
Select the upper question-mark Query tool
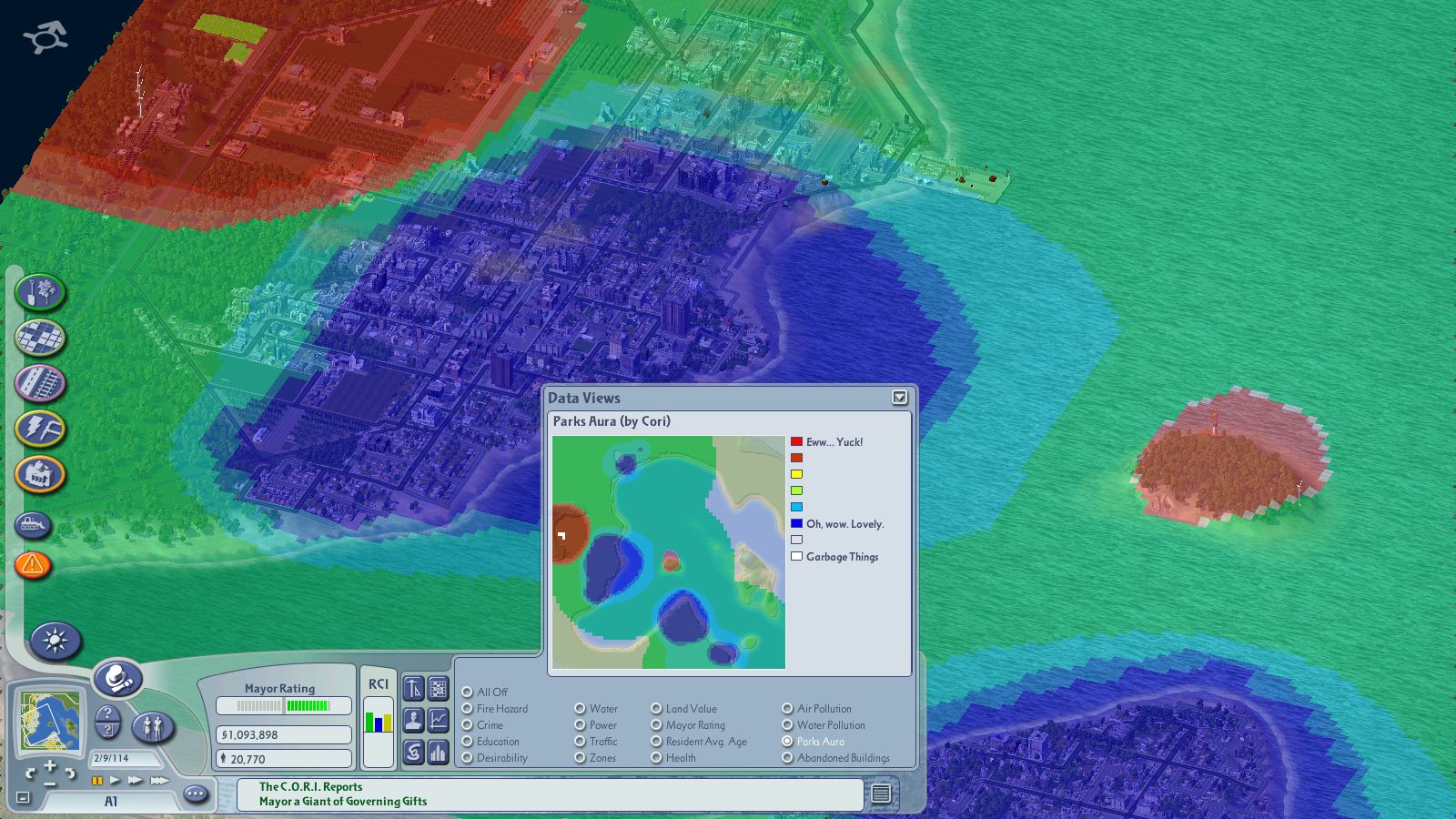pyautogui.click(x=107, y=714)
